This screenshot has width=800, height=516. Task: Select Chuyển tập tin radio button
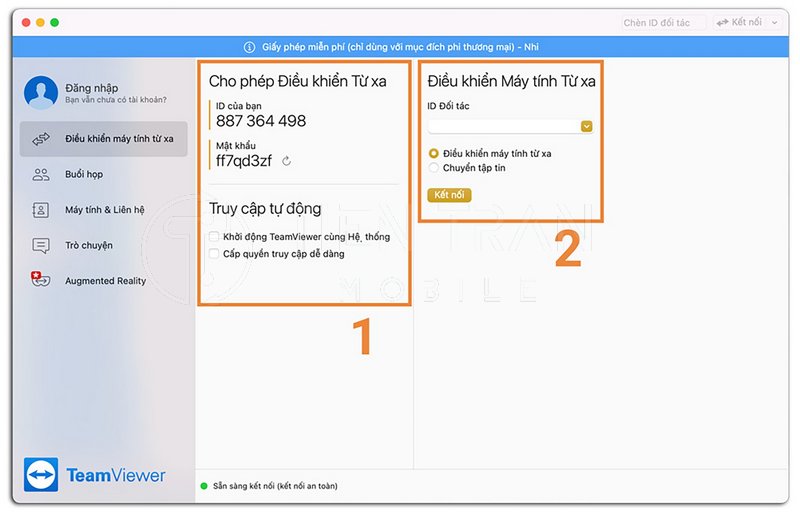(x=434, y=167)
